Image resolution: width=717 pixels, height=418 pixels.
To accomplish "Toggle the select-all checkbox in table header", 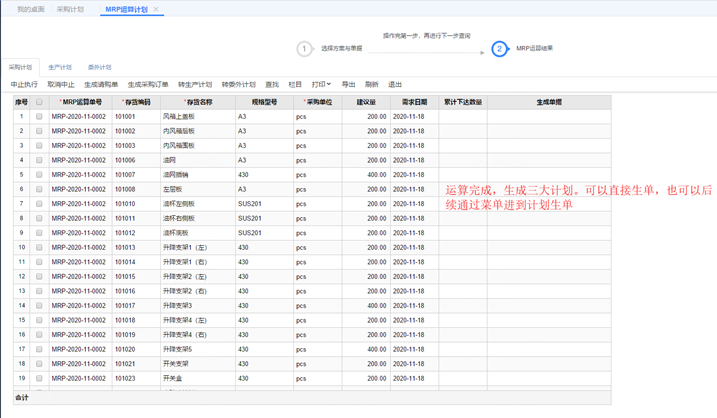I will coord(39,102).
